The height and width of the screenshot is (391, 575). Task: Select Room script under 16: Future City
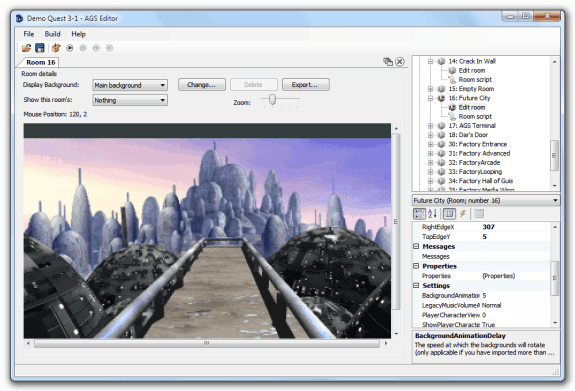point(475,117)
